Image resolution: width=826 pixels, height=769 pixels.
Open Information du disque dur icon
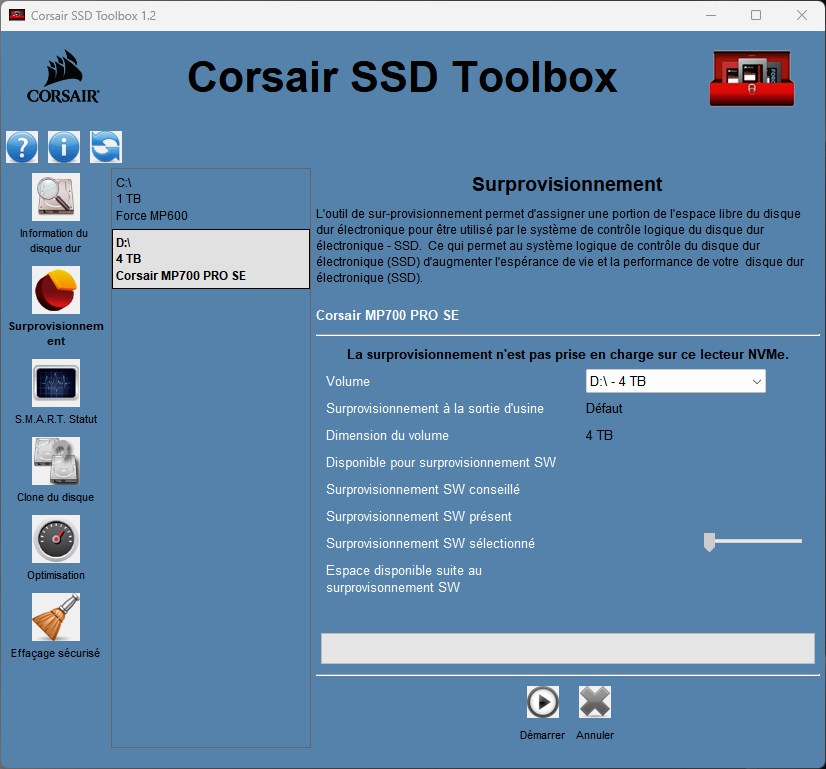[56, 197]
